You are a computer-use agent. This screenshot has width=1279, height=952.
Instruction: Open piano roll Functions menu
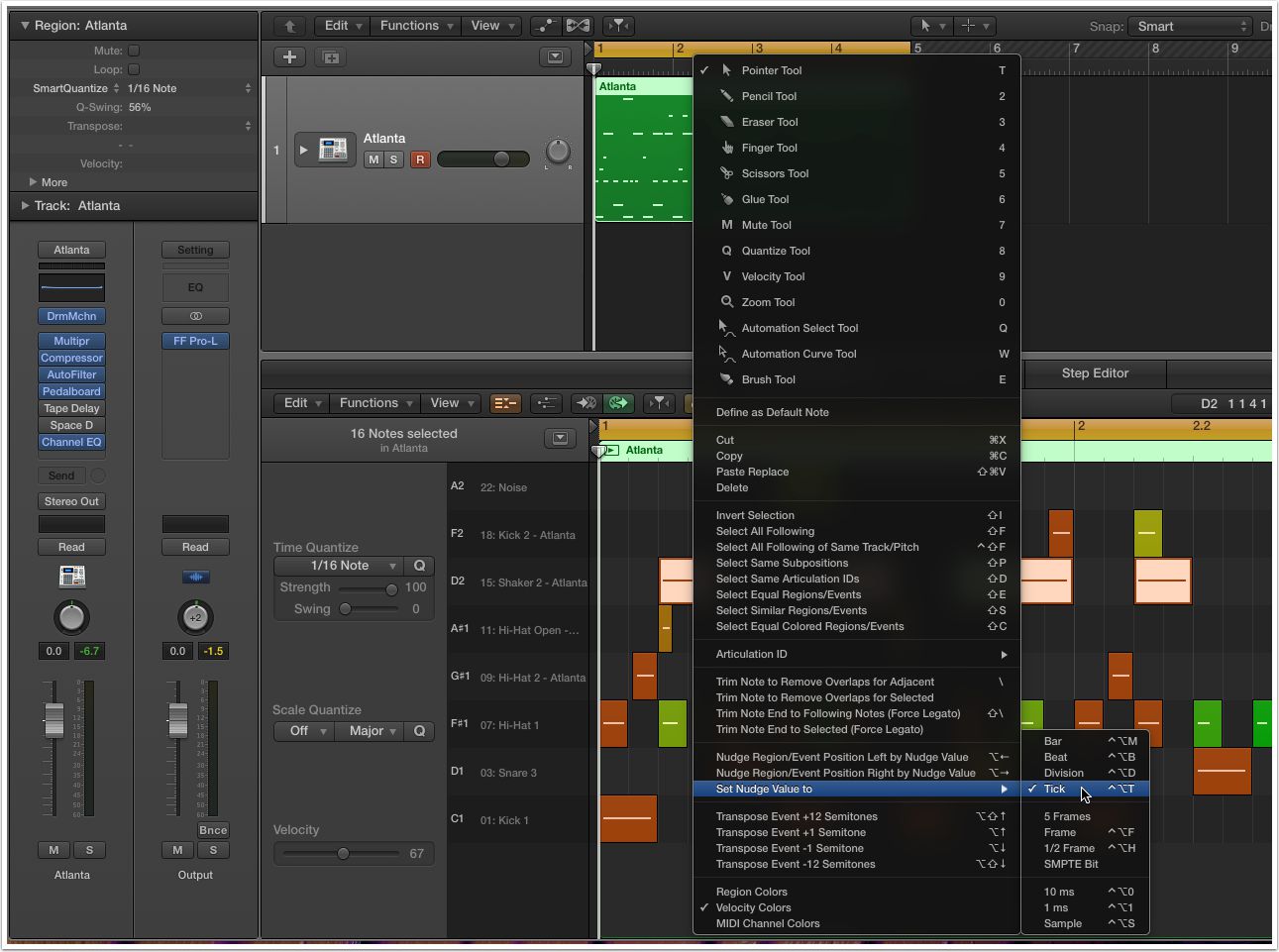click(374, 403)
